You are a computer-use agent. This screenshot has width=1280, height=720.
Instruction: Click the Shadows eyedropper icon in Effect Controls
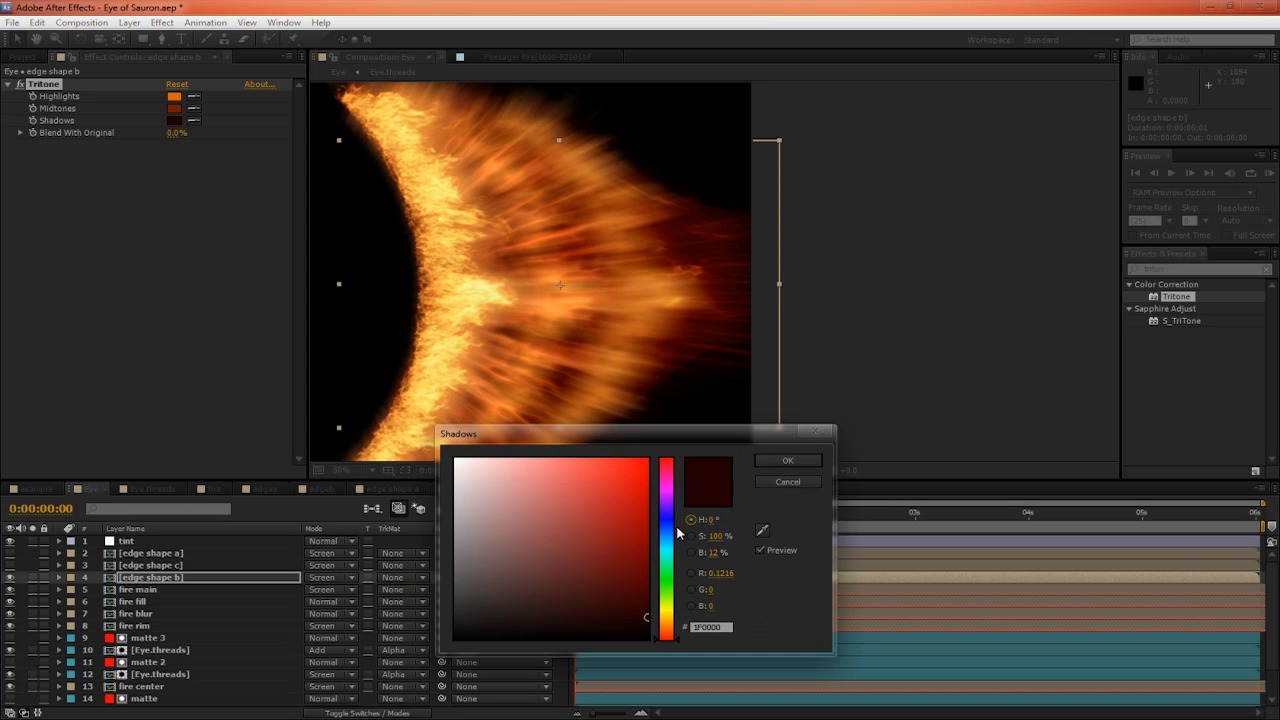click(x=194, y=120)
